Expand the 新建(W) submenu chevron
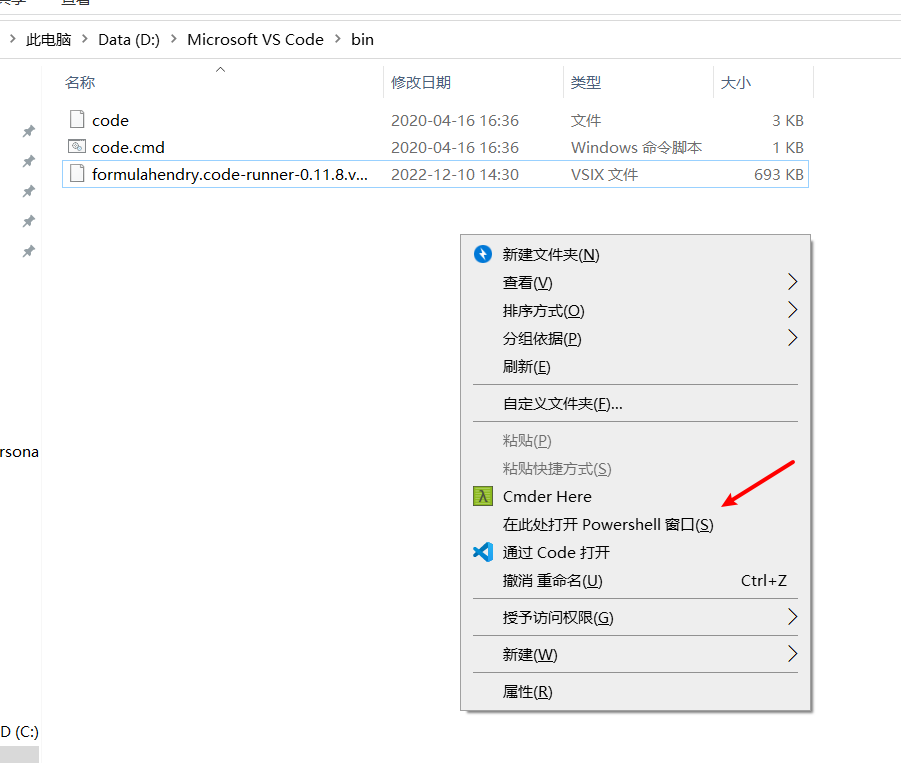Viewport: 901px width, 763px height. pos(792,654)
